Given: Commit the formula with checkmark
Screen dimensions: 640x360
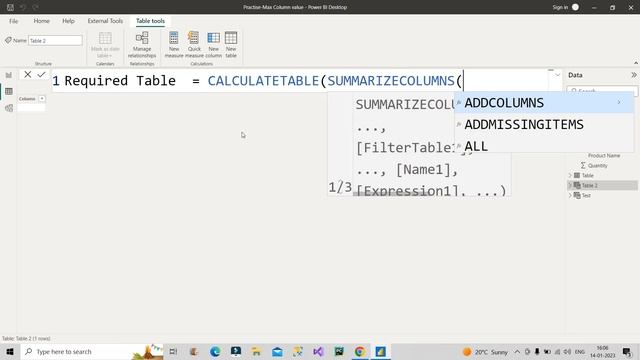Looking at the screenshot, I should click(41, 75).
